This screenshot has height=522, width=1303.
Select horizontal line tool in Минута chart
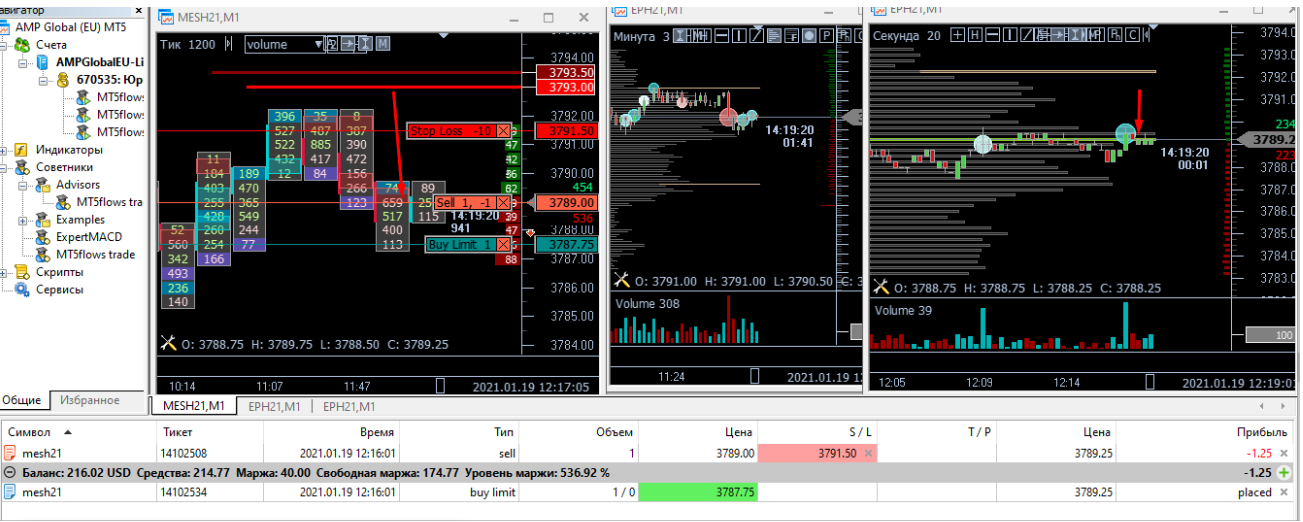[721, 35]
